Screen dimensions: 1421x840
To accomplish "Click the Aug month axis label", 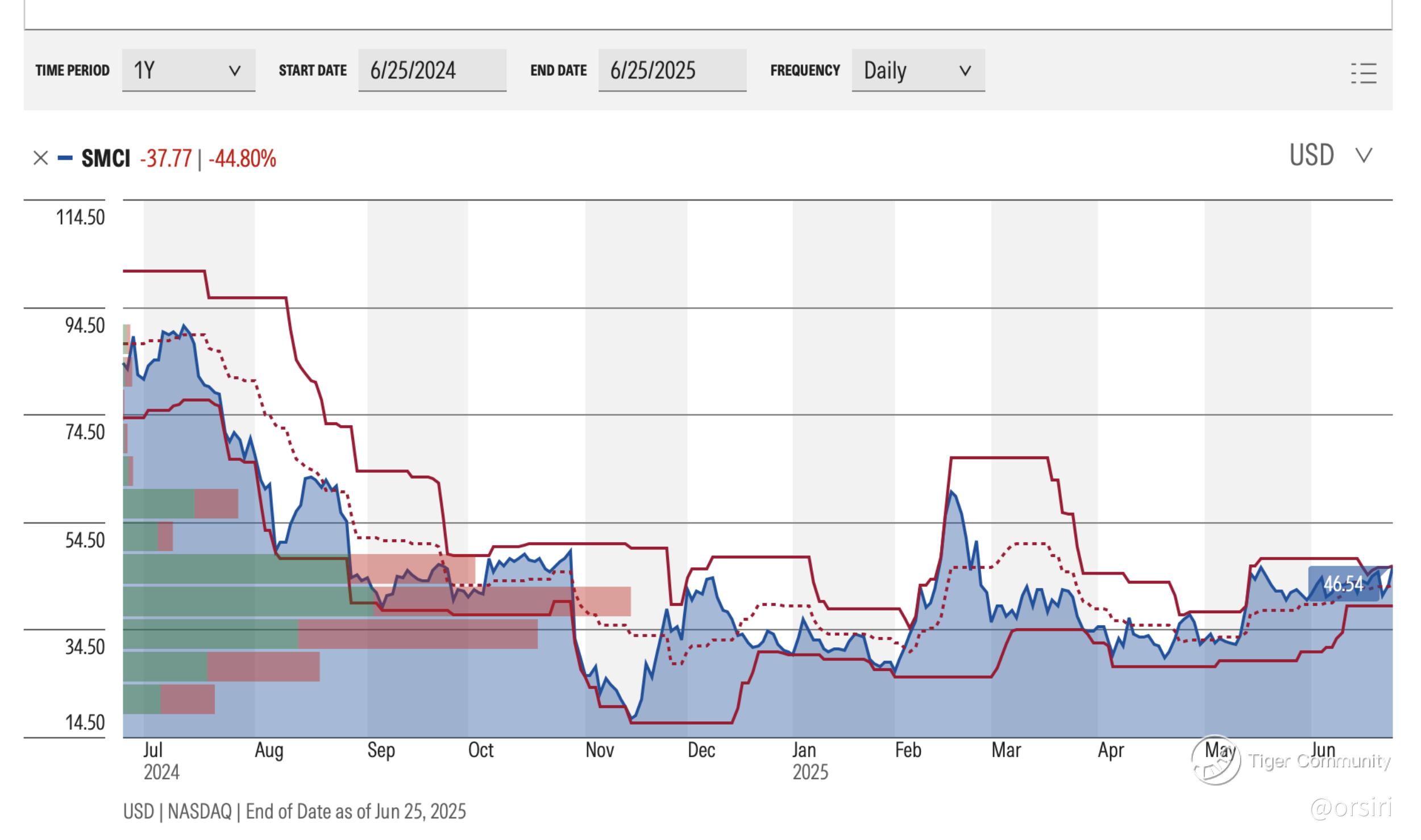I will coord(269,751).
